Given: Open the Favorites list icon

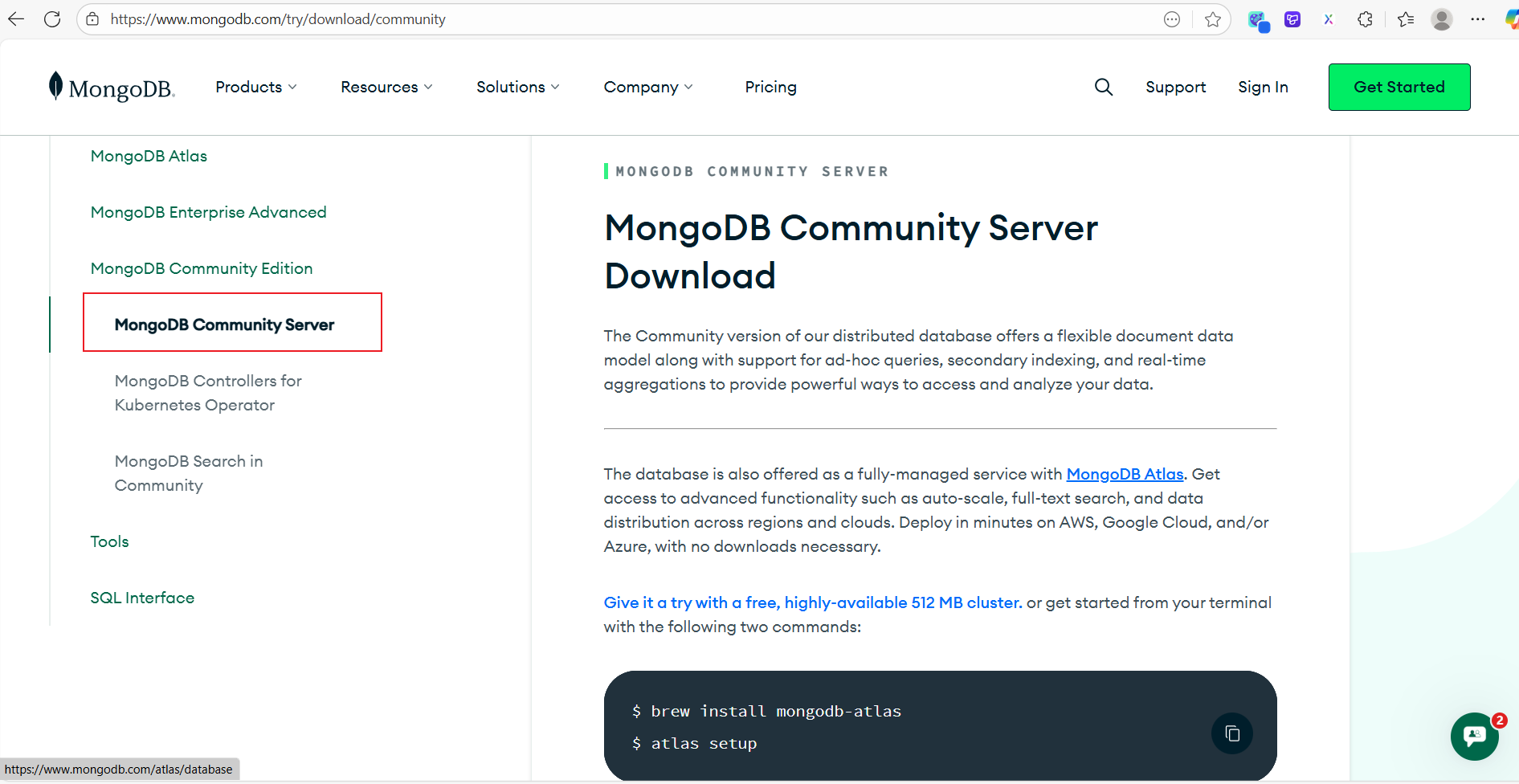Looking at the screenshot, I should point(1406,19).
